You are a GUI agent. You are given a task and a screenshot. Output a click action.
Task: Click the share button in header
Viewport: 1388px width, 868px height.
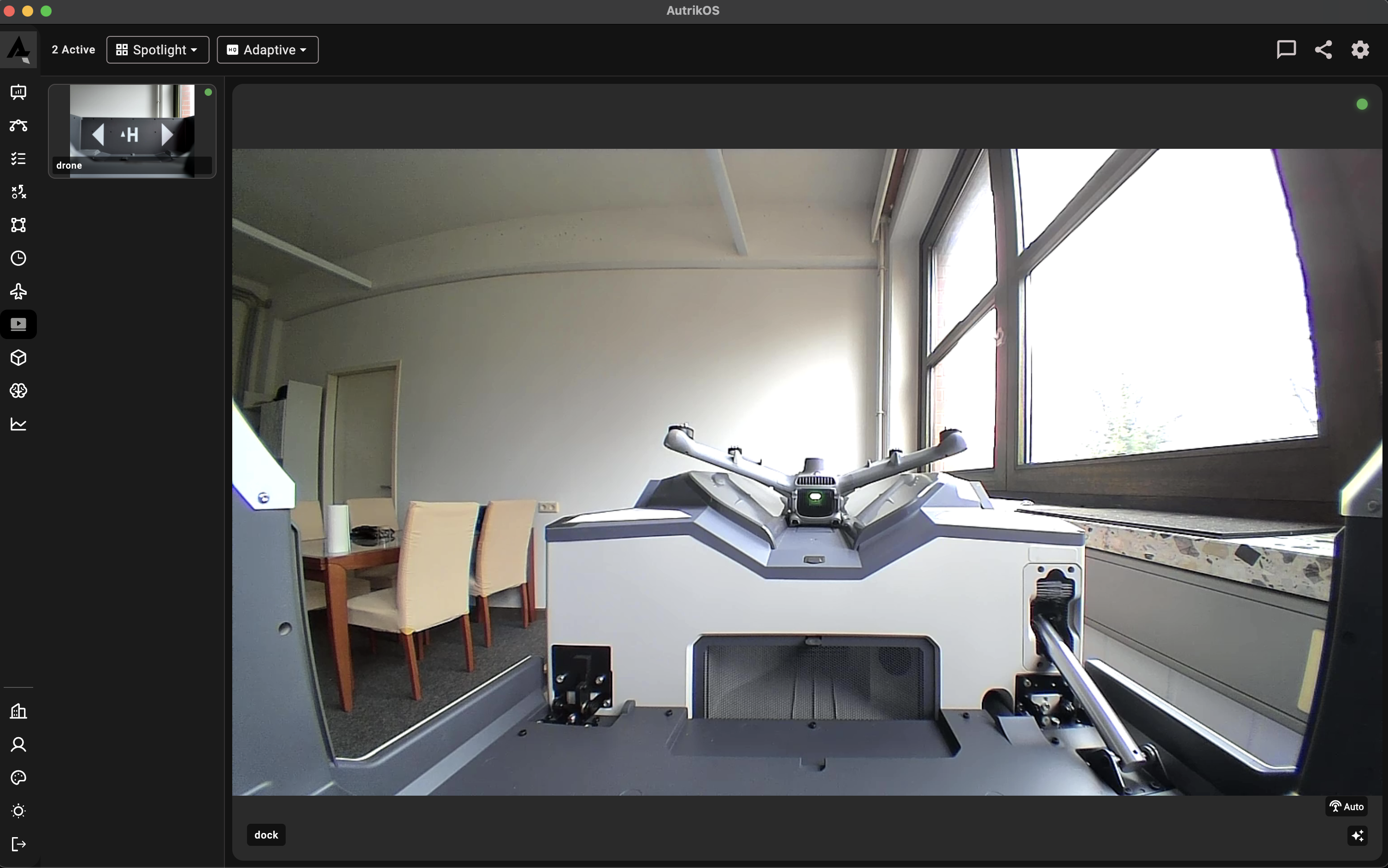pyautogui.click(x=1323, y=50)
